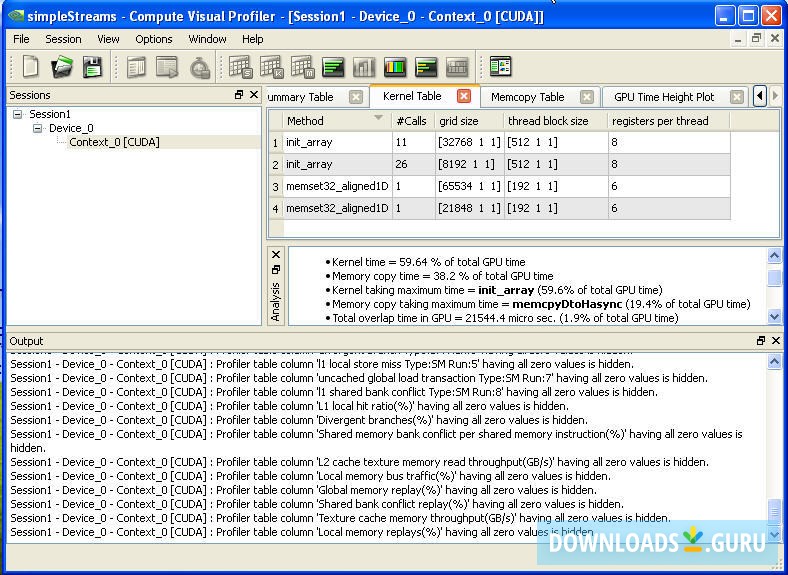Close the Sessions panel
Viewport: 788px width, 575px height.
click(253, 95)
